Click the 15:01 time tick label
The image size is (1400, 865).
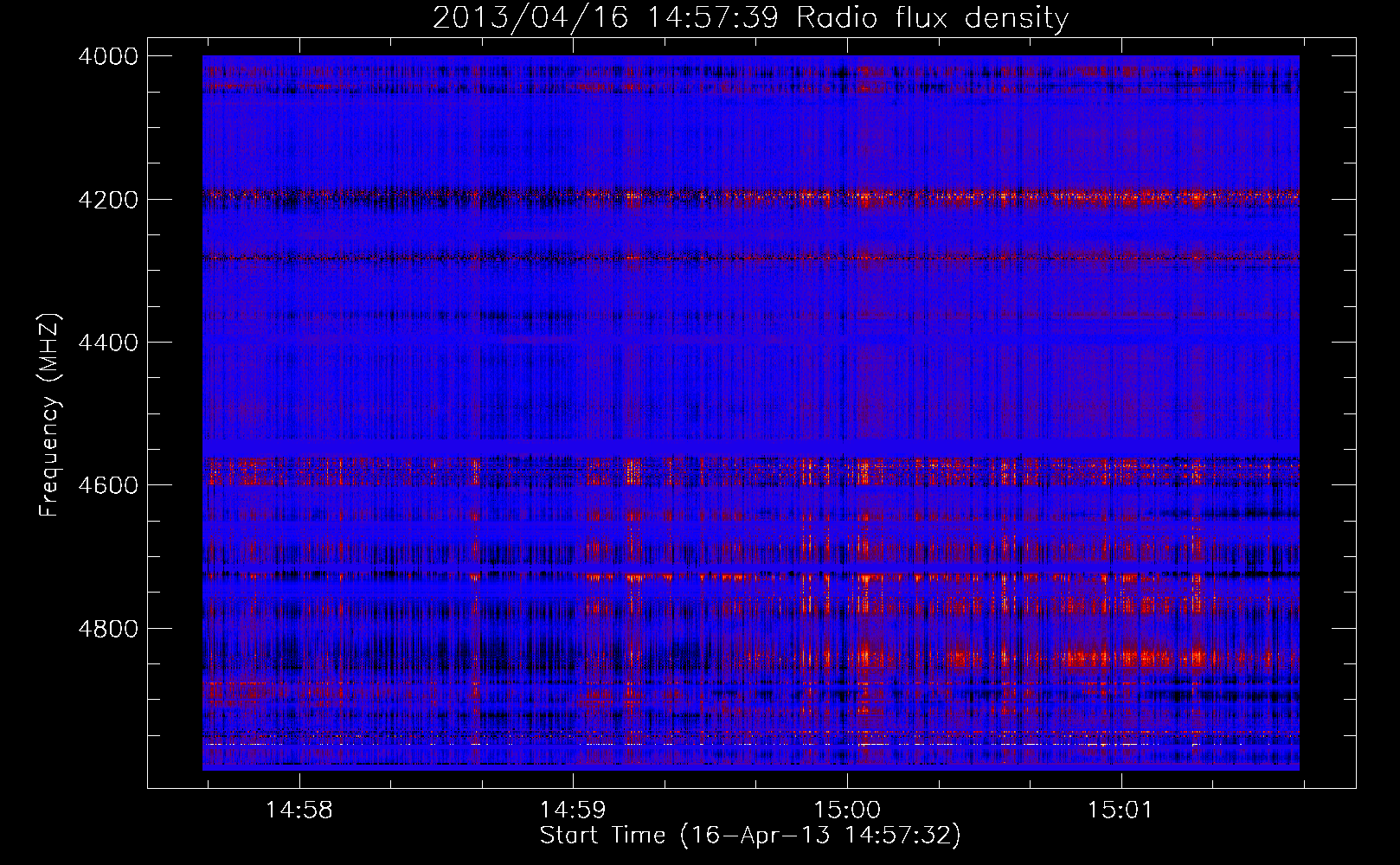point(1121,811)
